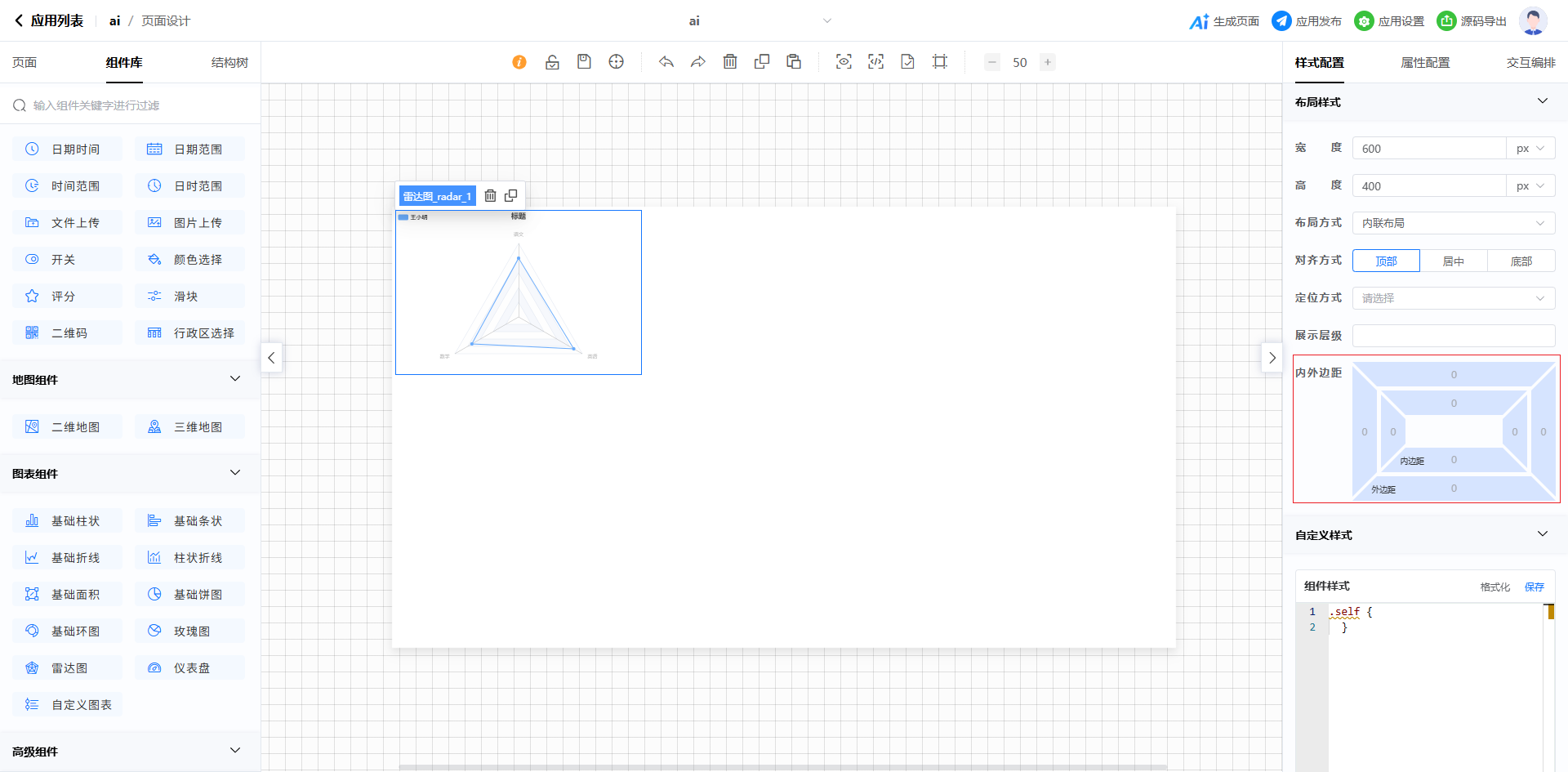Select 底部 alignment option
This screenshot has height=772, width=1568.
pyautogui.click(x=1521, y=261)
